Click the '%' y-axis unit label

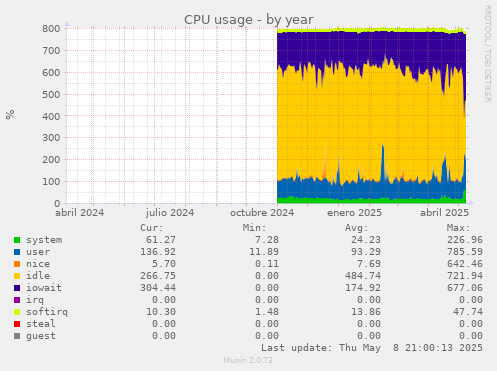pos(10,114)
